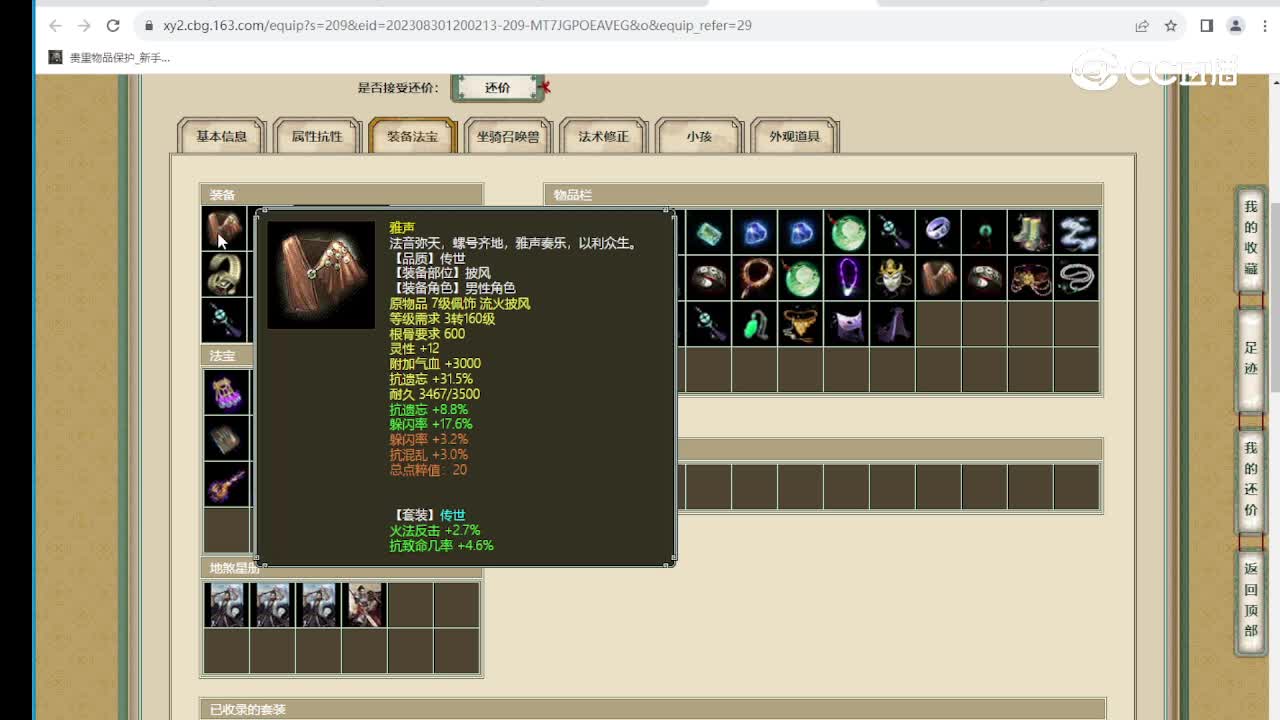
Task: Open 足迹 in the right sidebar
Action: pyautogui.click(x=1251, y=360)
